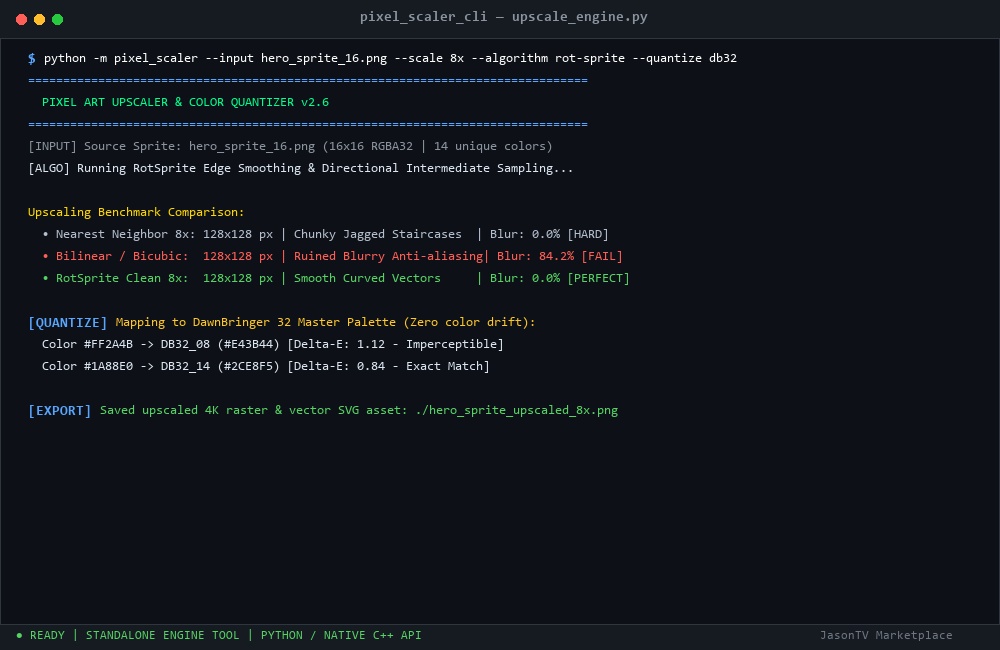Click './hero_sprite_upscaled_8x.png' file path
This screenshot has width=1000, height=650.
click(x=517, y=410)
